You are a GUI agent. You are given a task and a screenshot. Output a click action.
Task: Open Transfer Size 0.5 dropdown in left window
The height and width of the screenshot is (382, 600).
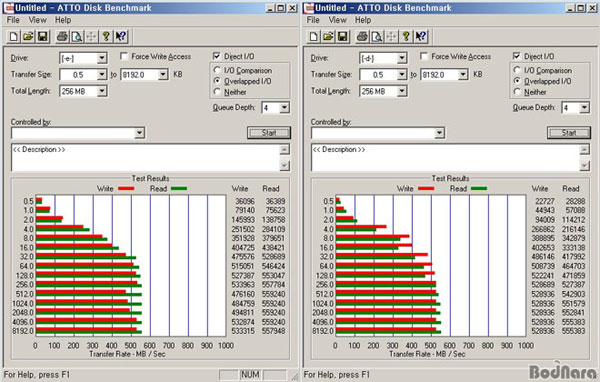click(x=102, y=75)
